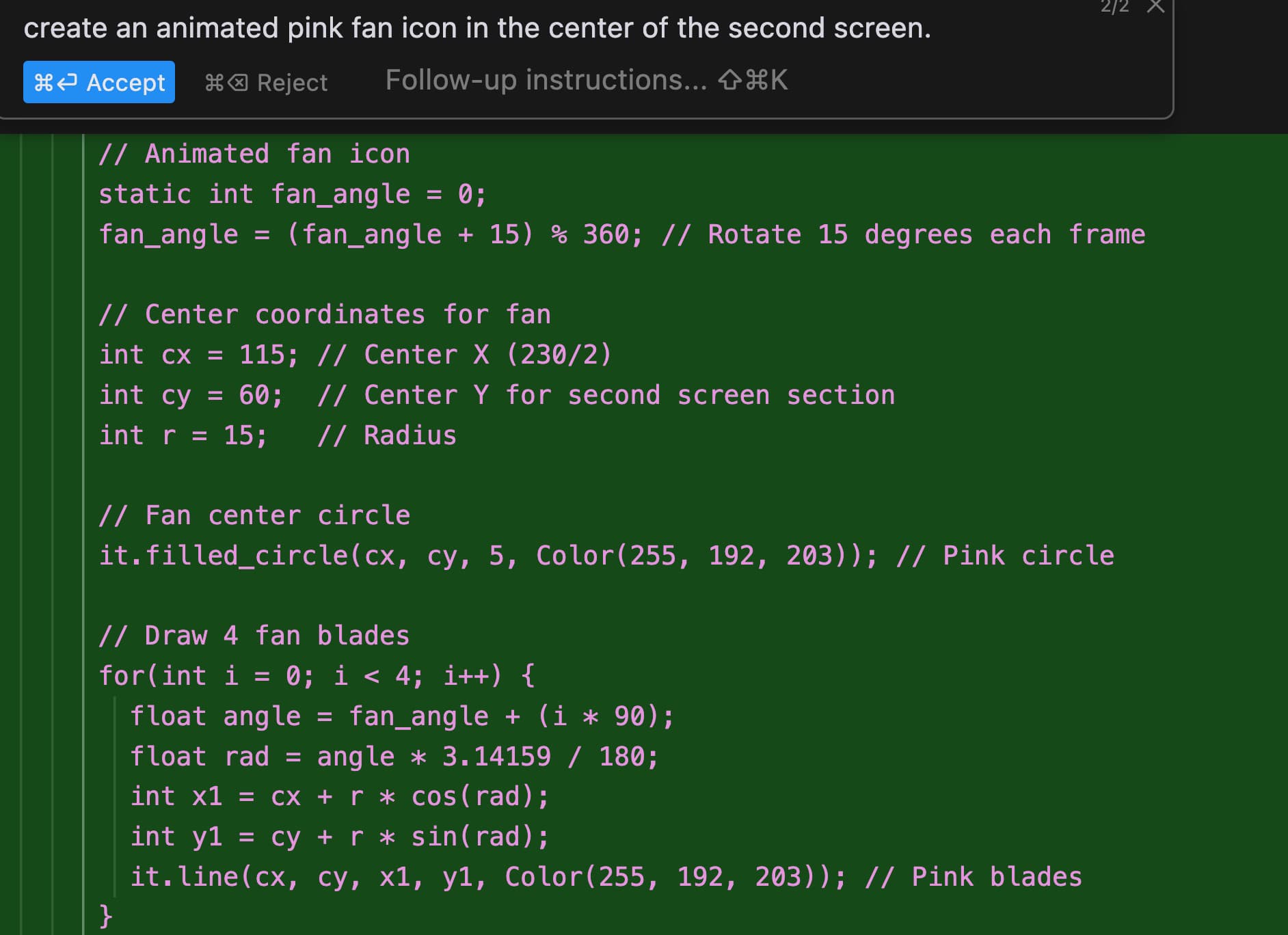Place cursor on the for loop header
Screen dimensions: 1288x935
(x=317, y=676)
